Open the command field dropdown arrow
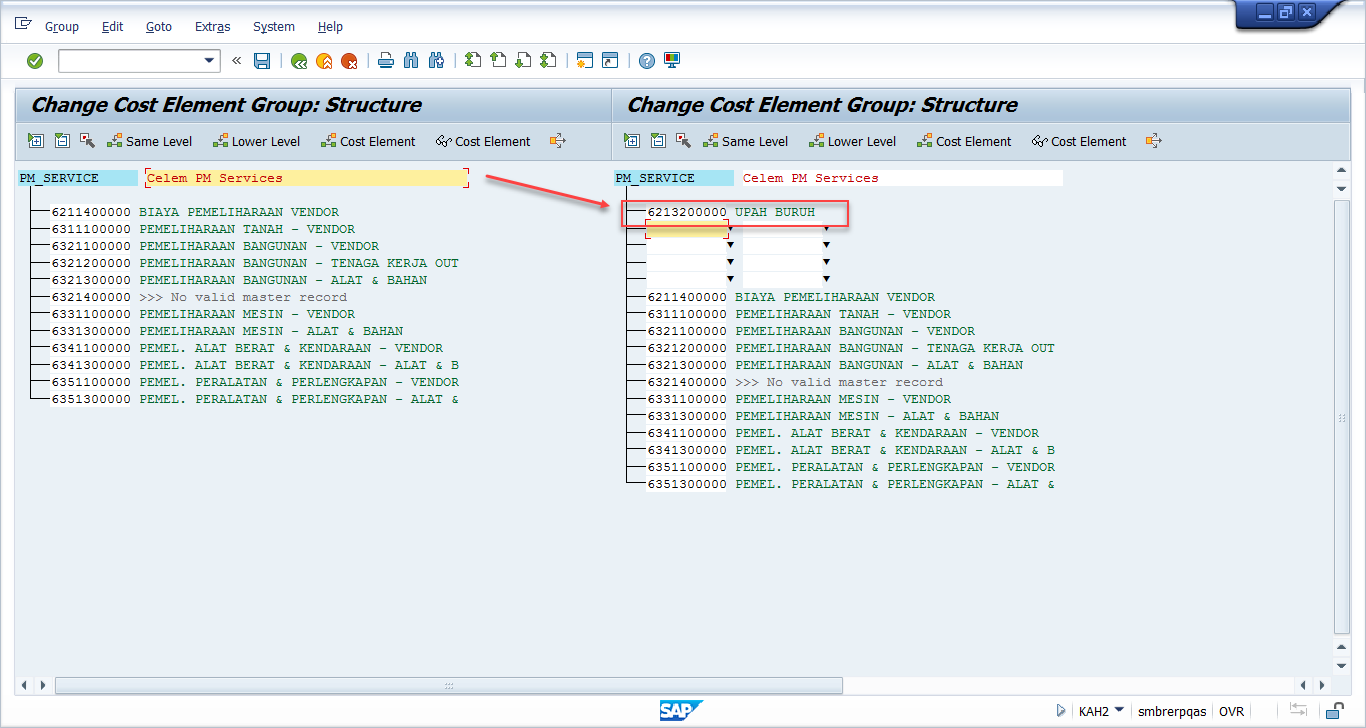The image size is (1366, 728). point(210,61)
